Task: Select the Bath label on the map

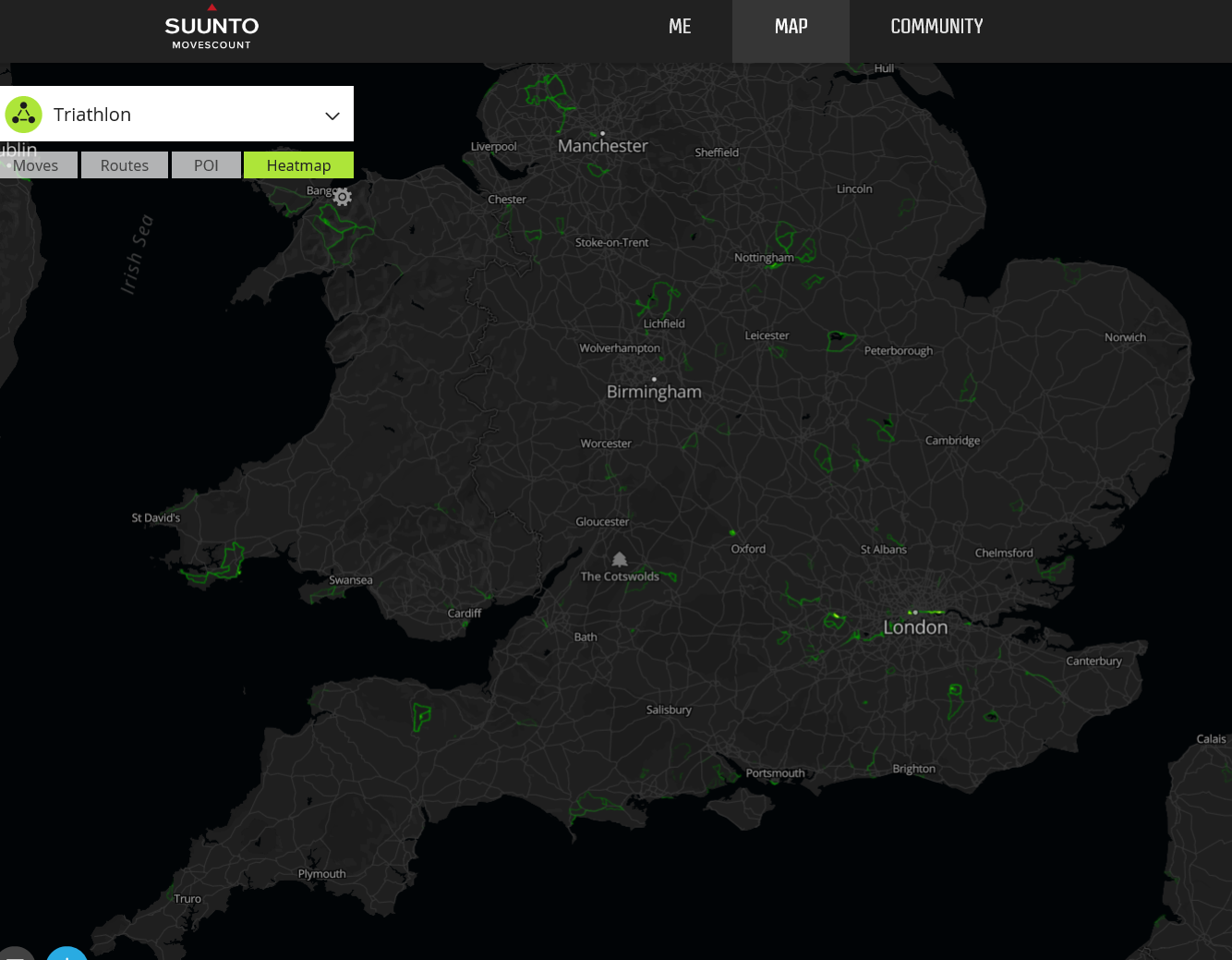Action: 586,638
